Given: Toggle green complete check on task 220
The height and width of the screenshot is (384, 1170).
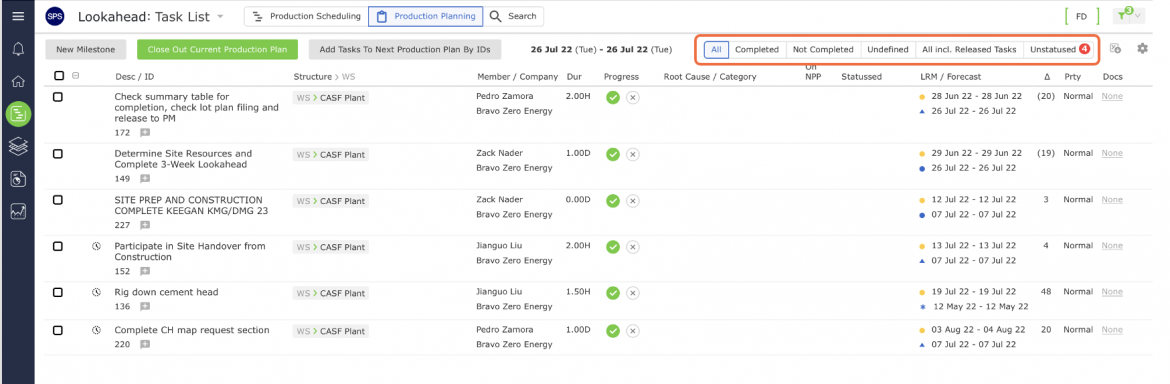Looking at the screenshot, I should click(x=613, y=330).
